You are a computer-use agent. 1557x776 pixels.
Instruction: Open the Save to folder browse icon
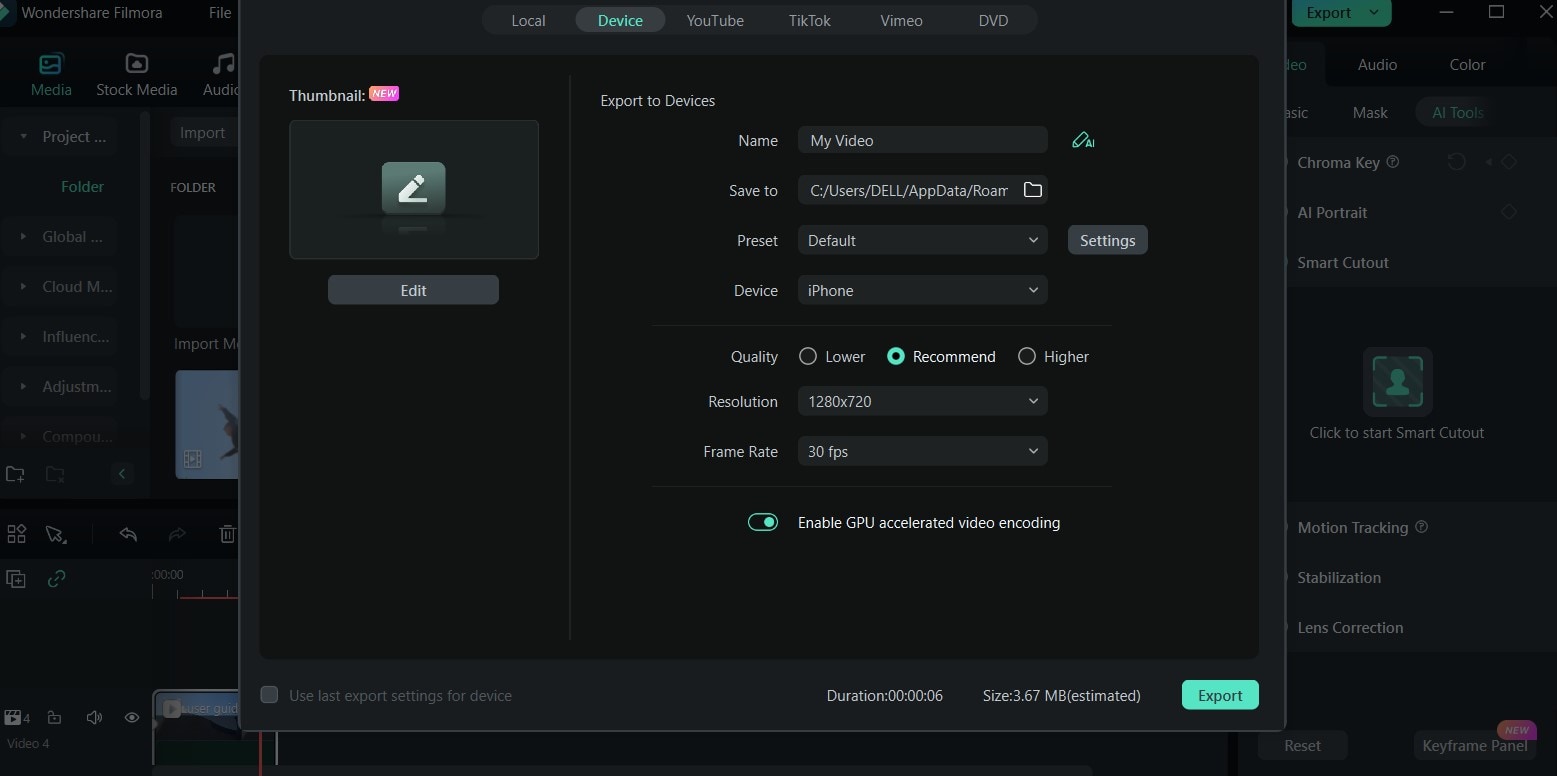(x=1033, y=190)
